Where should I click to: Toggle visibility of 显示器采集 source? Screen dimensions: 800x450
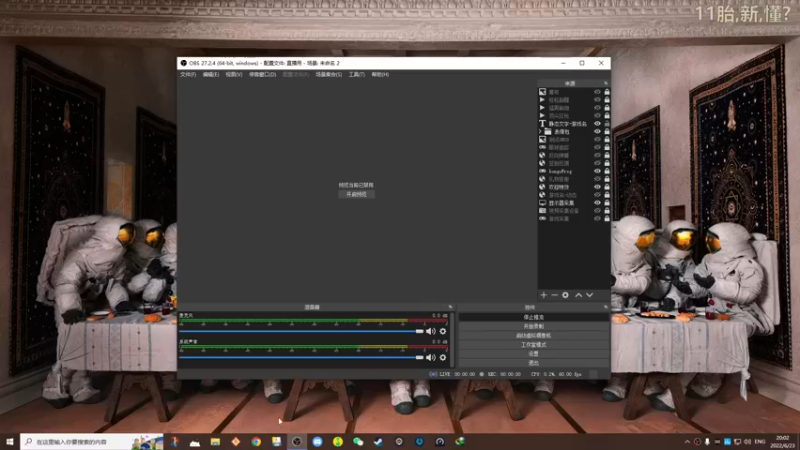[x=597, y=203]
